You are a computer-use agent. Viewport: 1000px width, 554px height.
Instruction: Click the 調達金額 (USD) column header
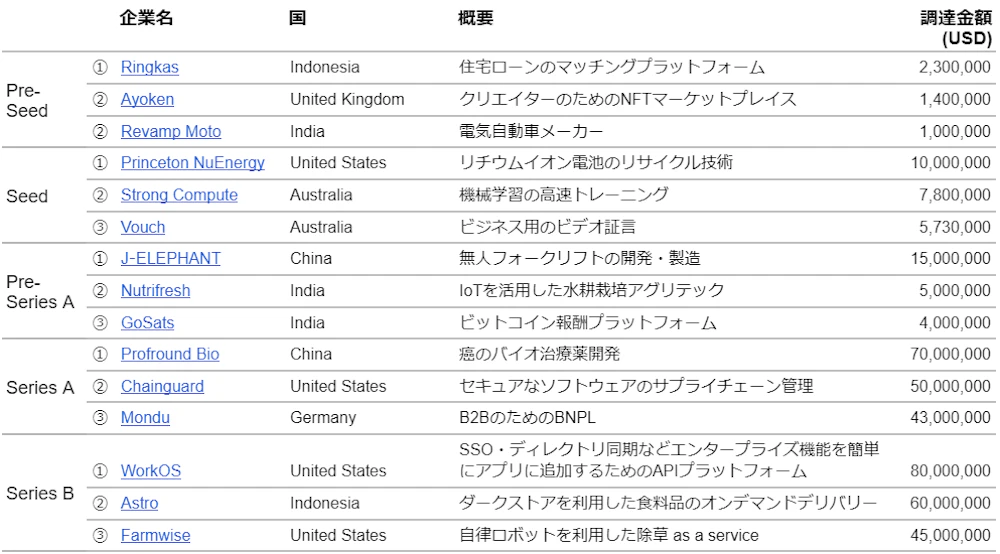[956, 28]
